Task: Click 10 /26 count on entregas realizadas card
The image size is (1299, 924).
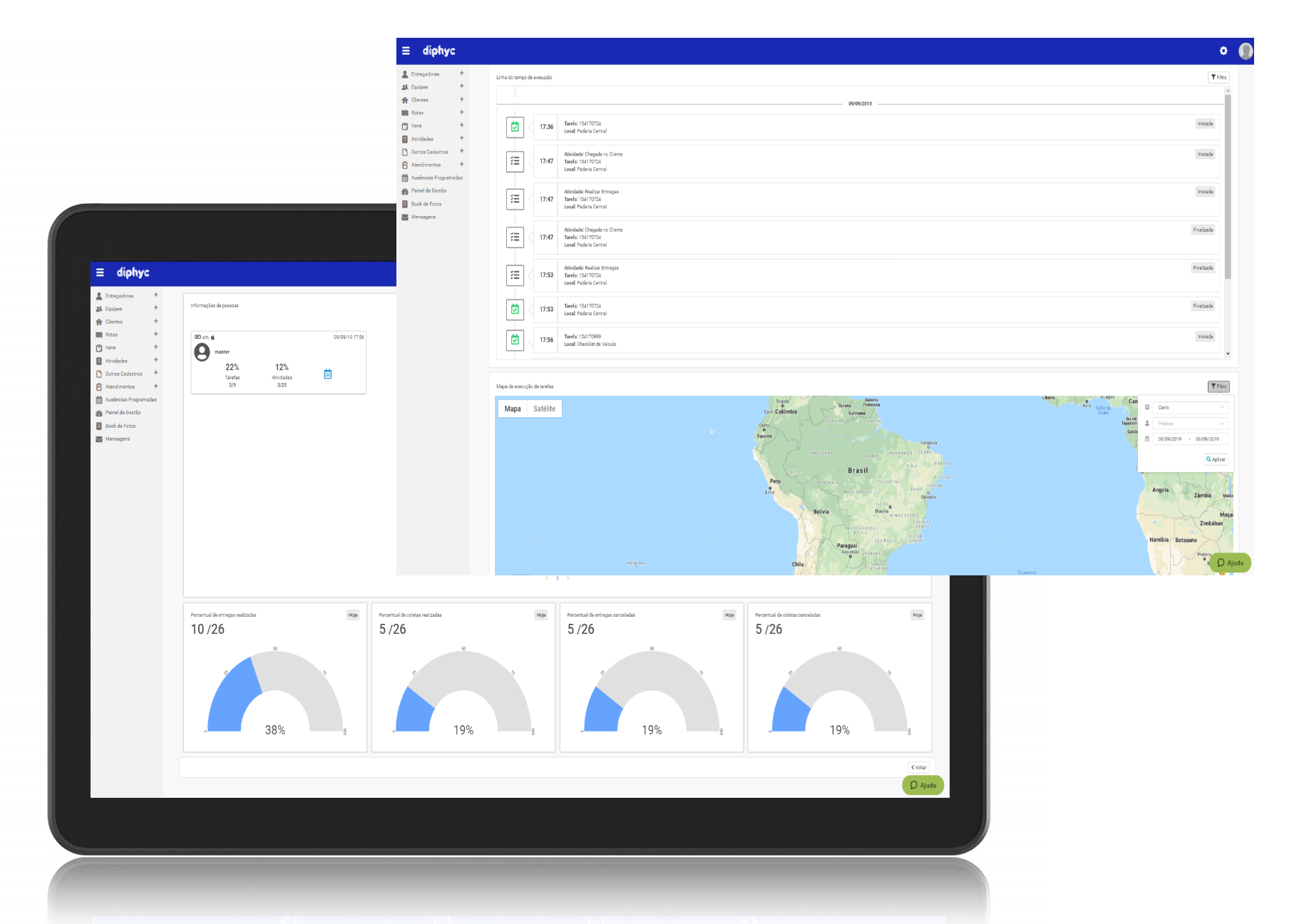Action: click(x=207, y=629)
